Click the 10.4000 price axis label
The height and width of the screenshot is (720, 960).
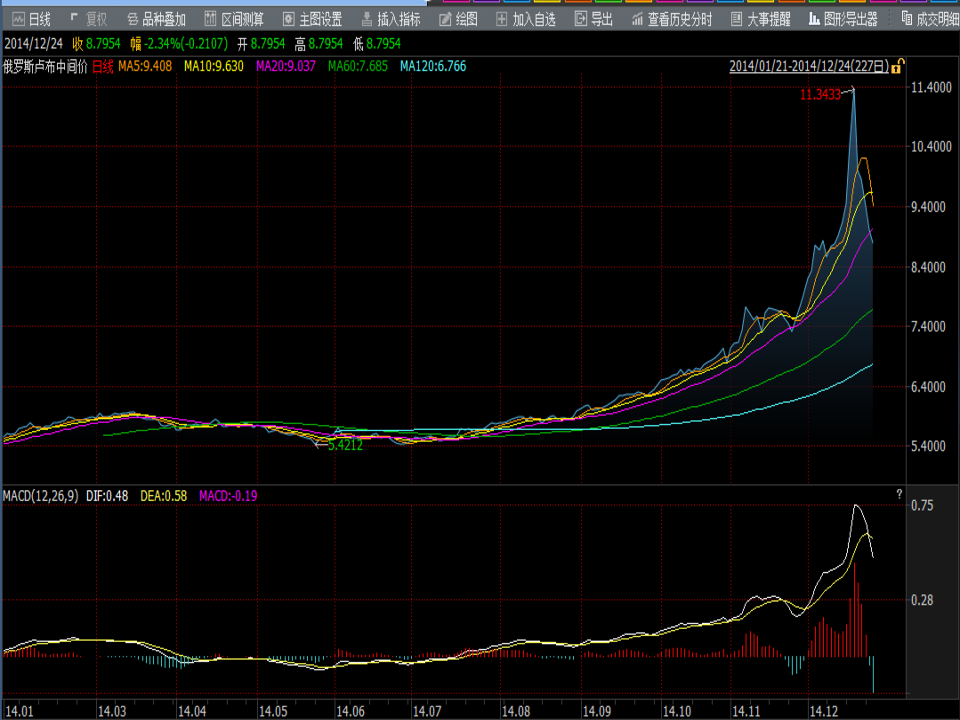(931, 146)
